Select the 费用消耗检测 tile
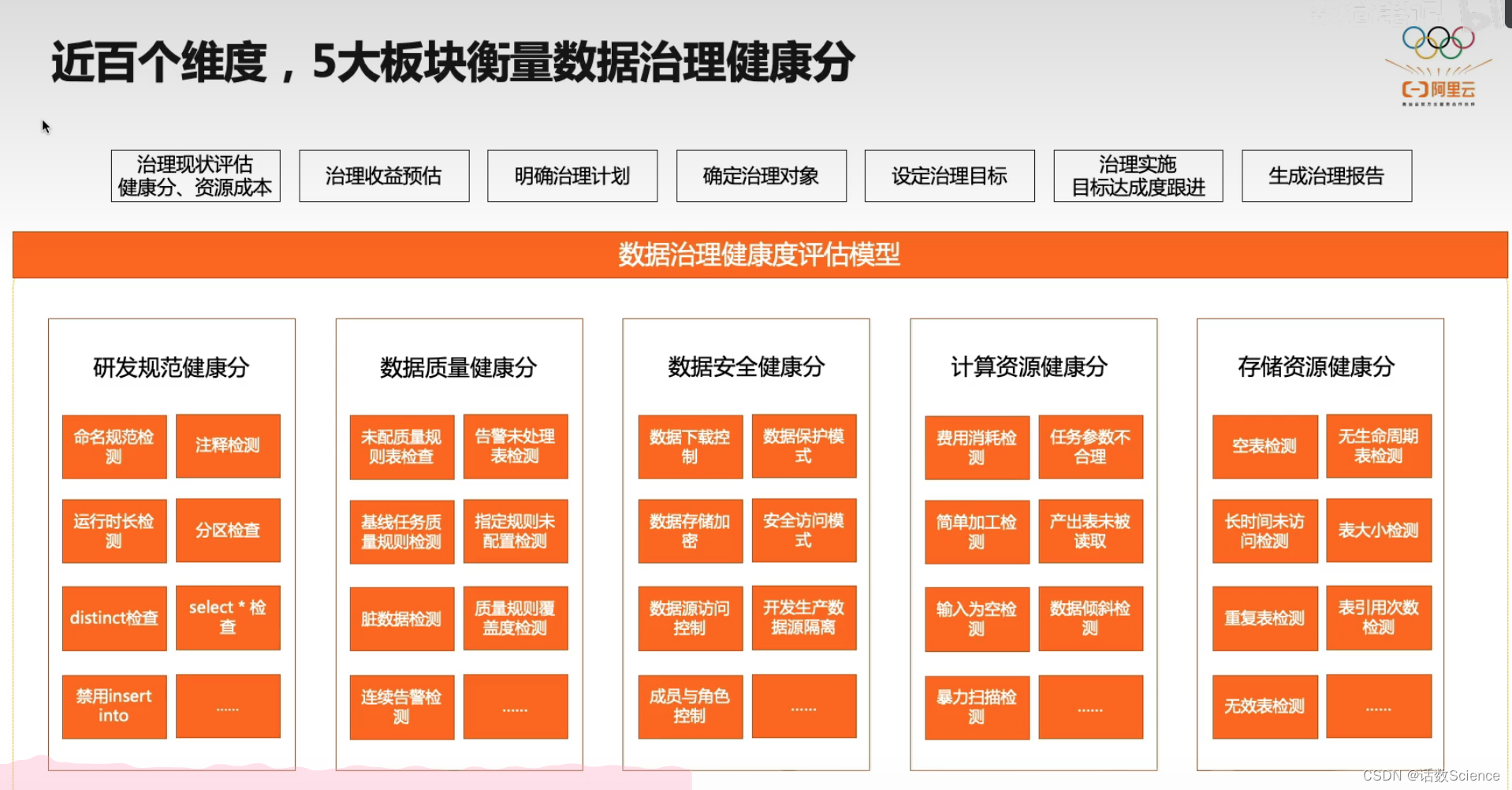1512x790 pixels. pyautogui.click(x=978, y=448)
